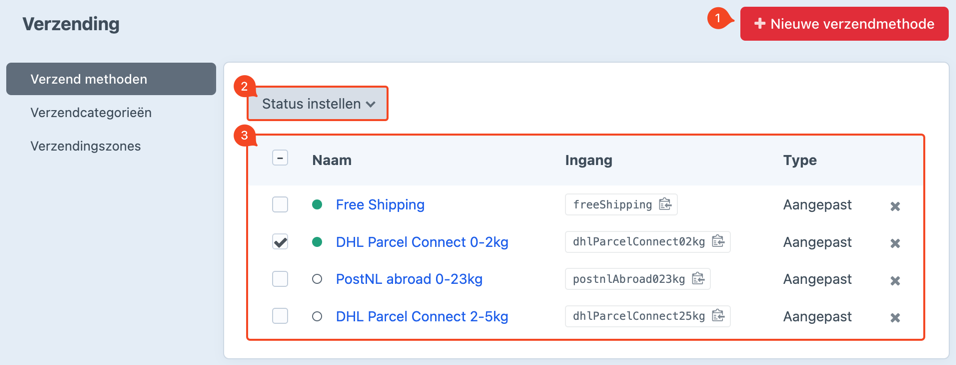Image resolution: width=956 pixels, height=365 pixels.
Task: Open the Free Shipping link
Action: [380, 205]
